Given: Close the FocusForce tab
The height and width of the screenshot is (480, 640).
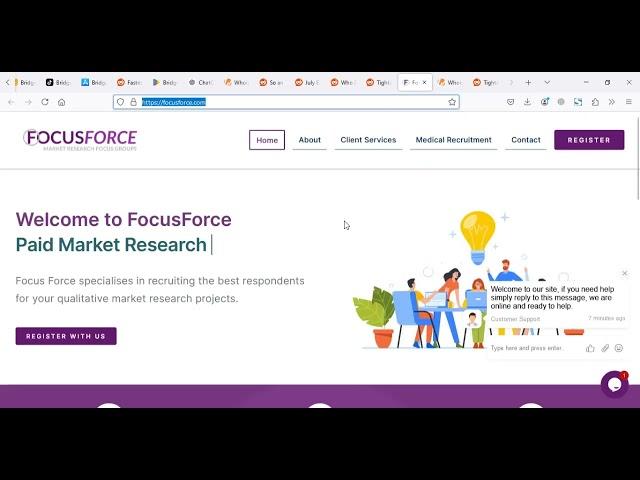Looking at the screenshot, I should (424, 82).
